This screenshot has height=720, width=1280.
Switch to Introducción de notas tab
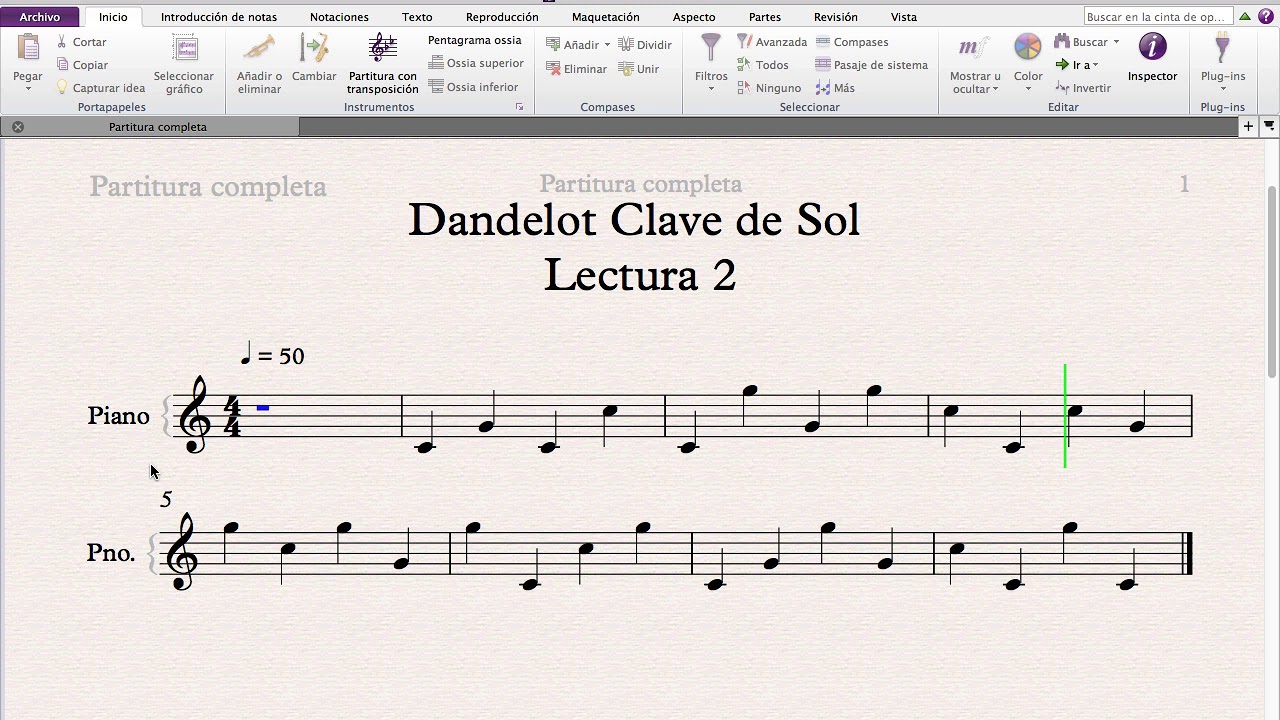click(219, 17)
